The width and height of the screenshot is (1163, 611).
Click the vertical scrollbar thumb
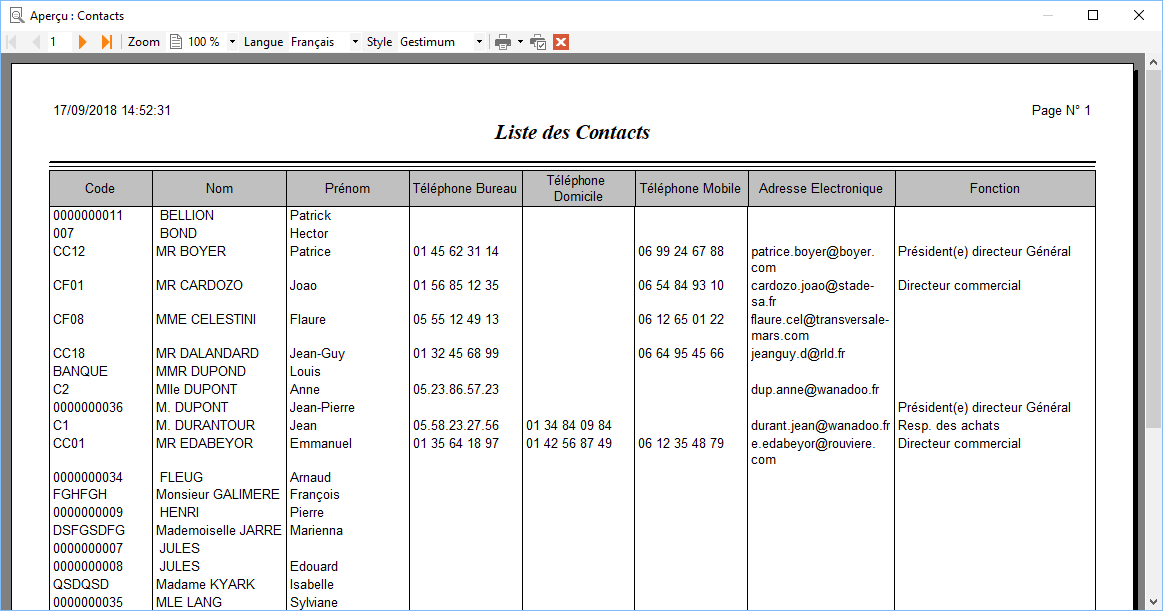click(x=1153, y=248)
